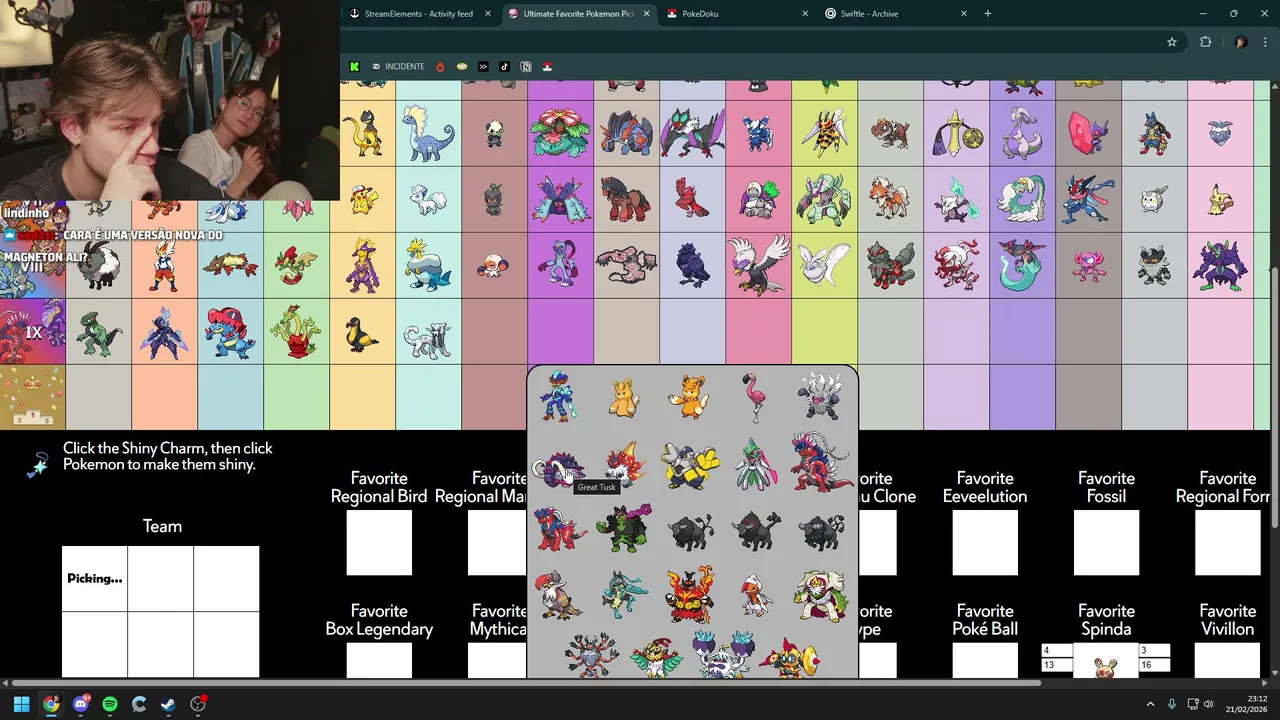1280x720 pixels.
Task: Pick Great Tusk in the popup
Action: 558,468
